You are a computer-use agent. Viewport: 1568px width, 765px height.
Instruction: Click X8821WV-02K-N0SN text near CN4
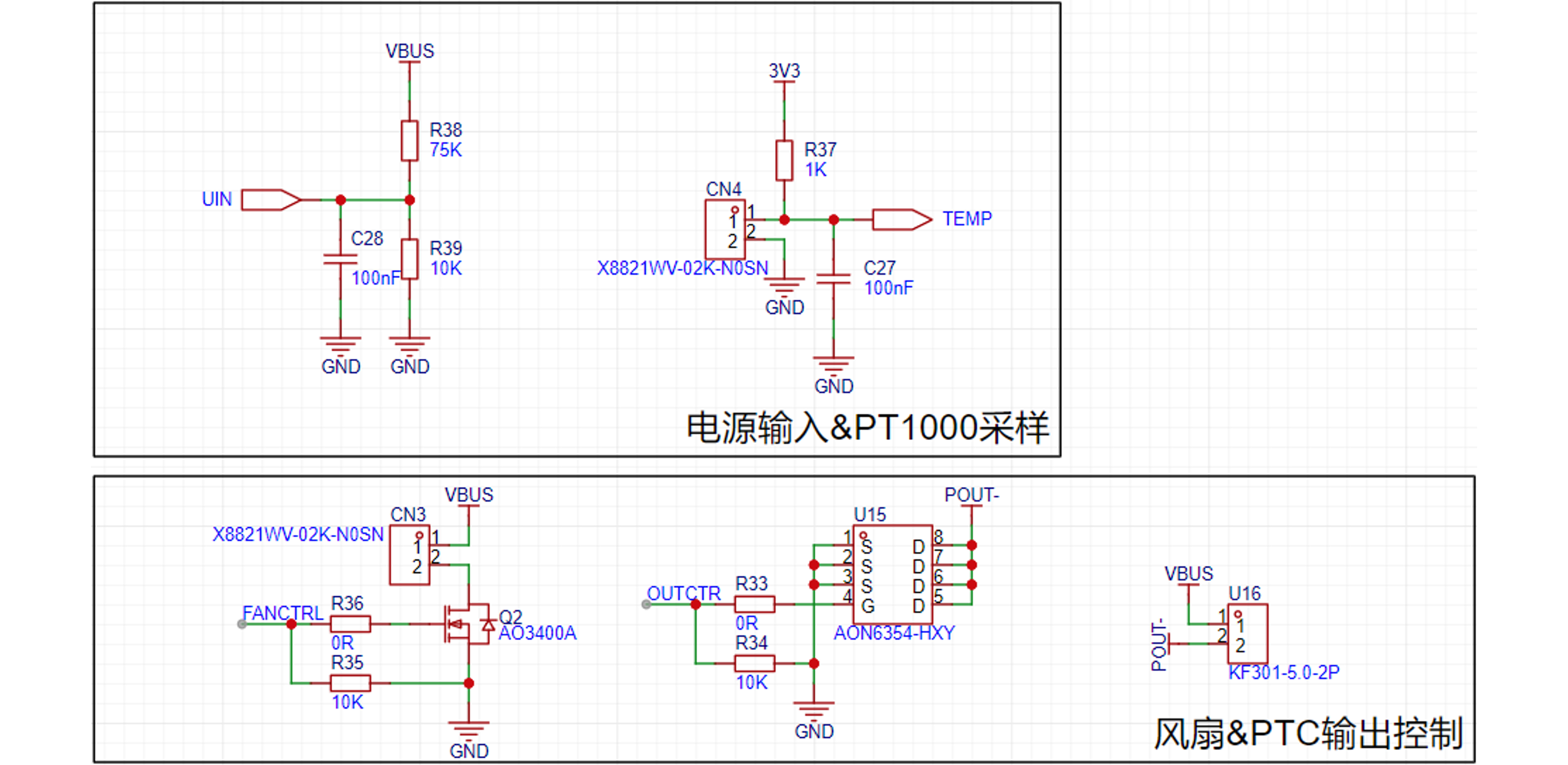pyautogui.click(x=682, y=268)
